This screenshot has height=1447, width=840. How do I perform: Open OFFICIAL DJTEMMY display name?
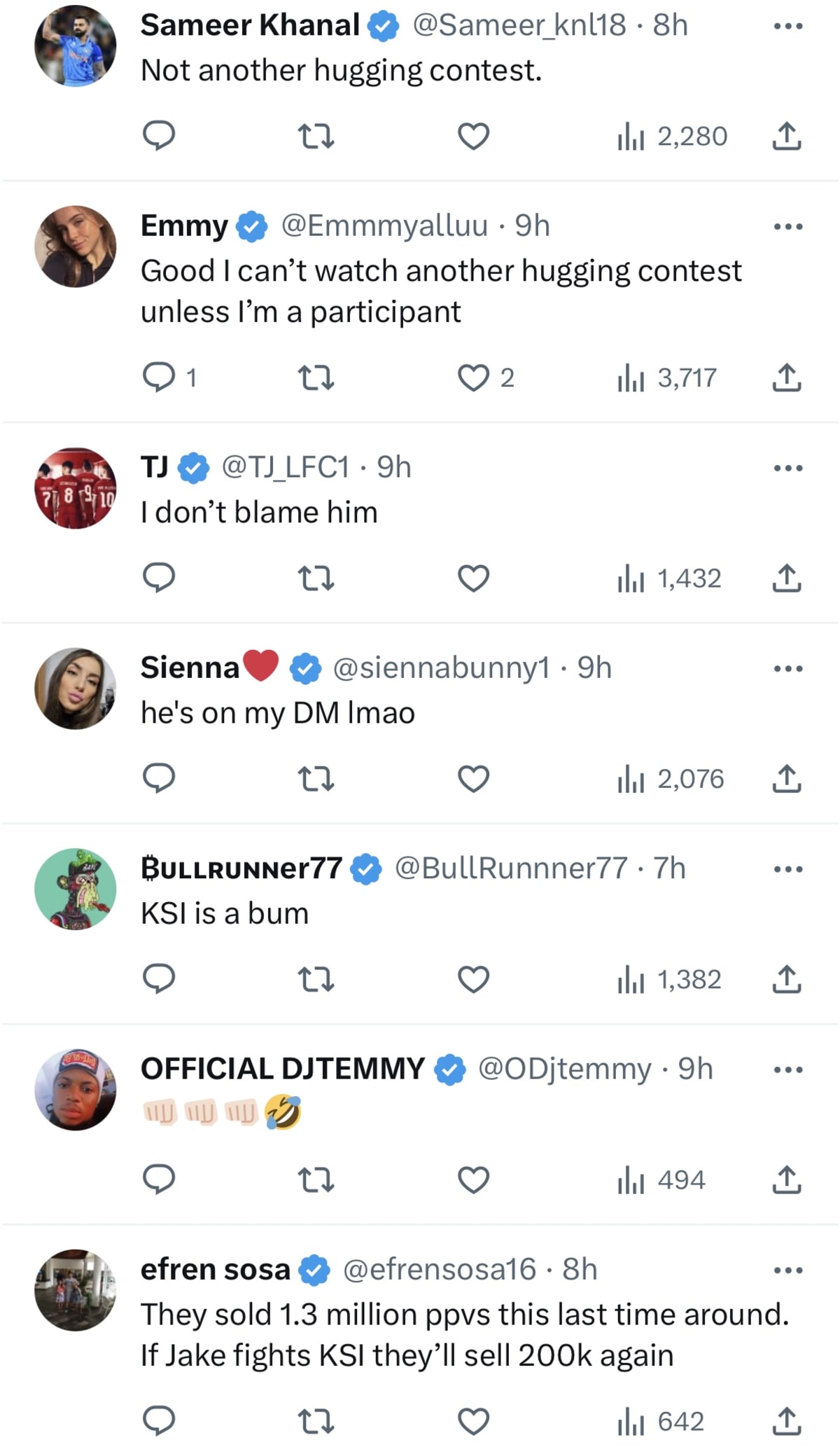282,1069
